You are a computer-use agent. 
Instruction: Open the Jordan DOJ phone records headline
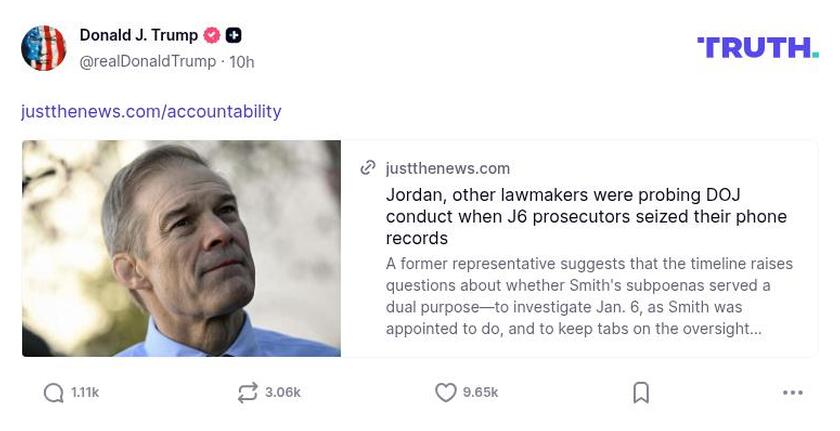coord(586,216)
